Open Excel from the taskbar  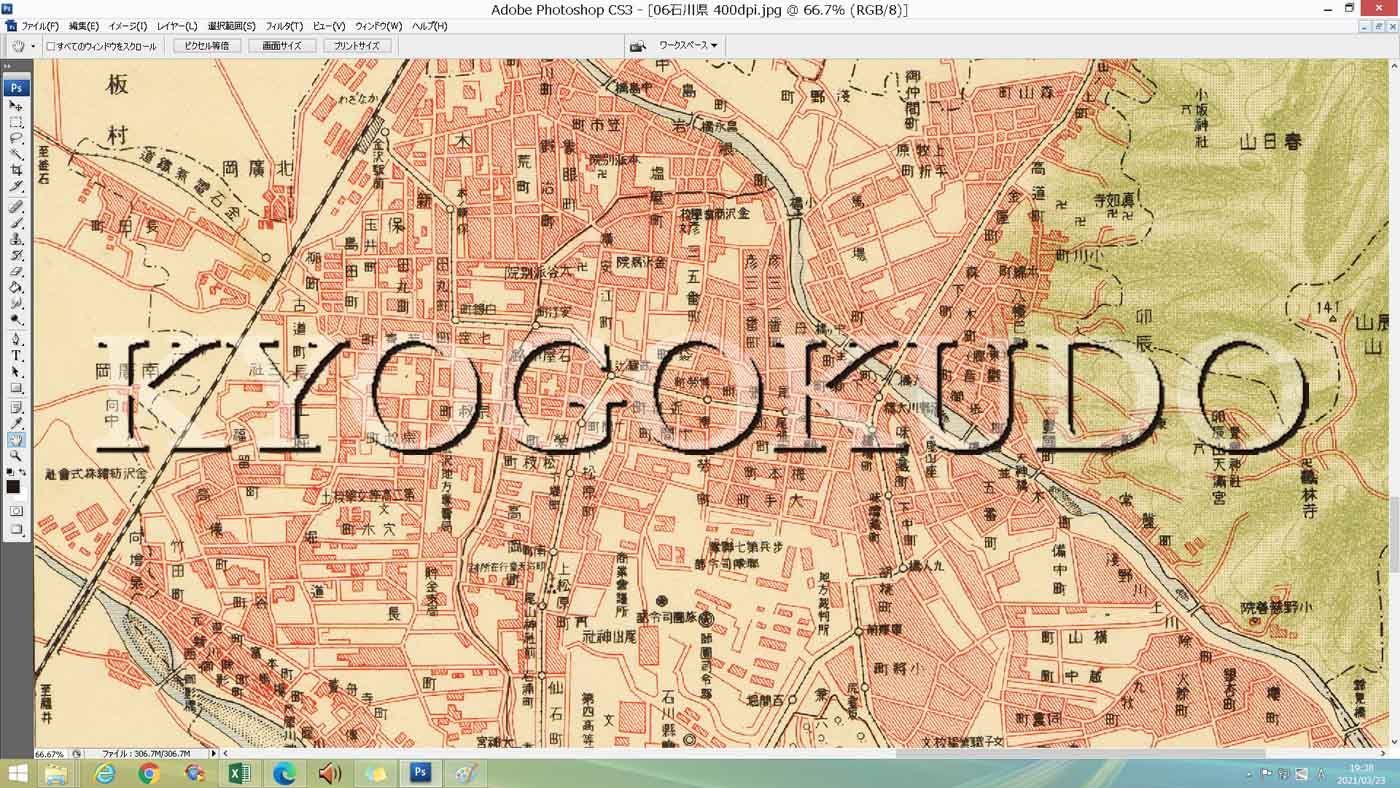point(239,773)
